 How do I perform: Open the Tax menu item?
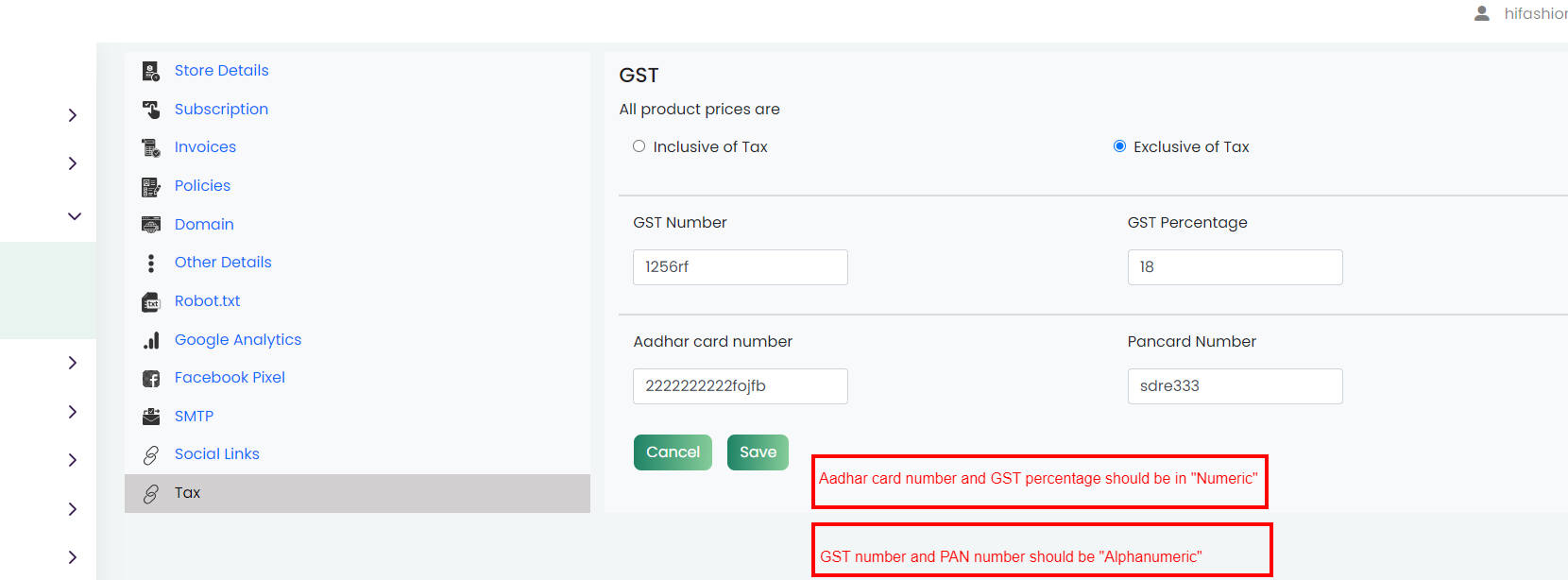click(357, 493)
